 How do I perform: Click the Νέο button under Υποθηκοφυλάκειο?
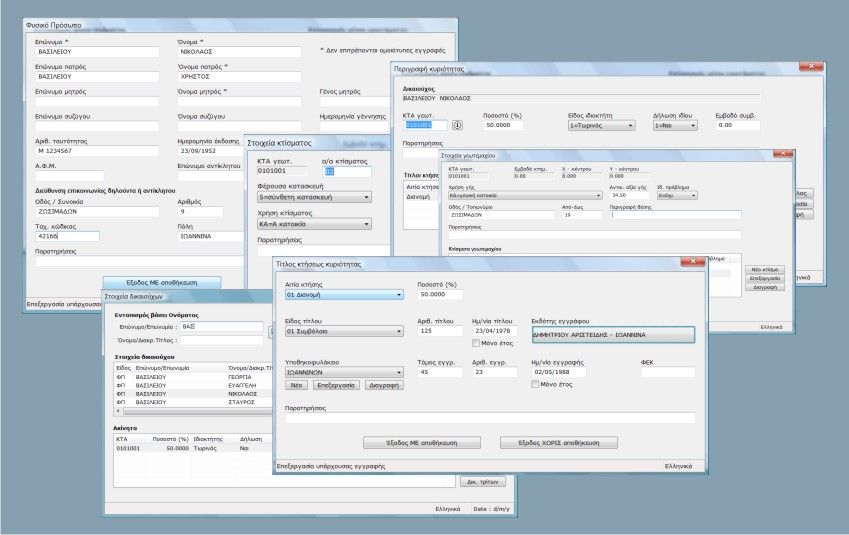point(296,384)
